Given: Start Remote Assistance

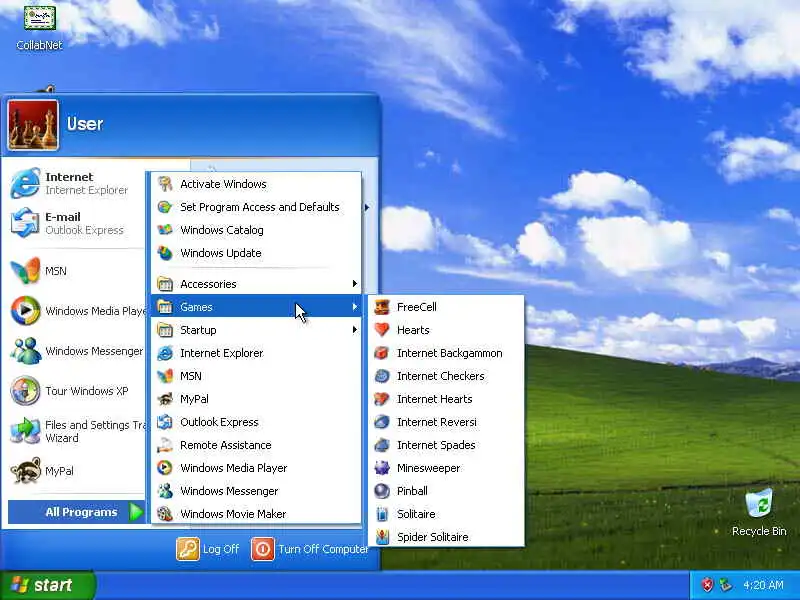Looking at the screenshot, I should coord(256,445).
